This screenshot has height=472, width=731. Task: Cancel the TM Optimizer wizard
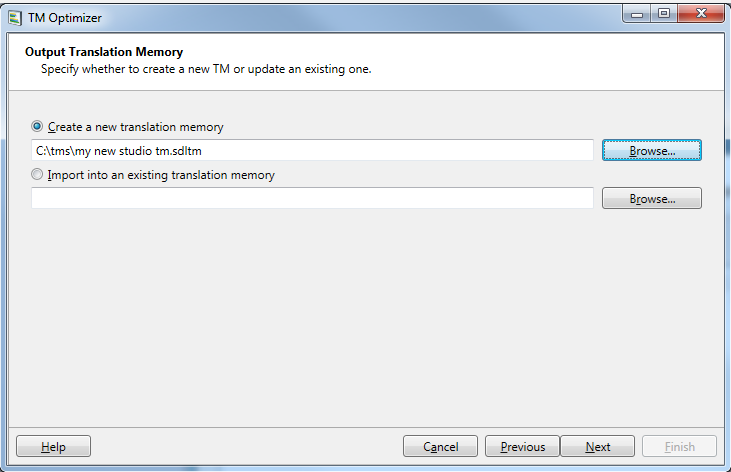pos(441,446)
